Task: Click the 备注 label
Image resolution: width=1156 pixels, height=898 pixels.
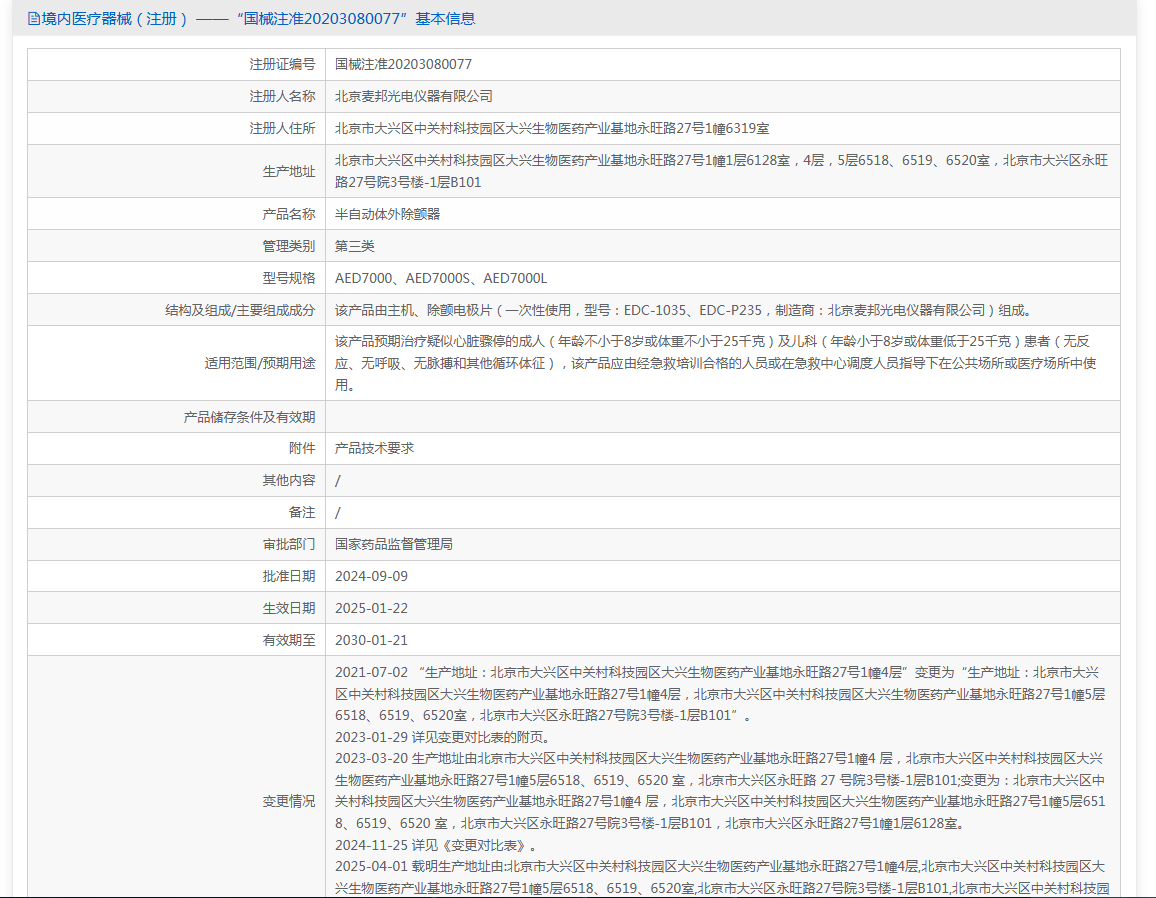Action: 302,512
